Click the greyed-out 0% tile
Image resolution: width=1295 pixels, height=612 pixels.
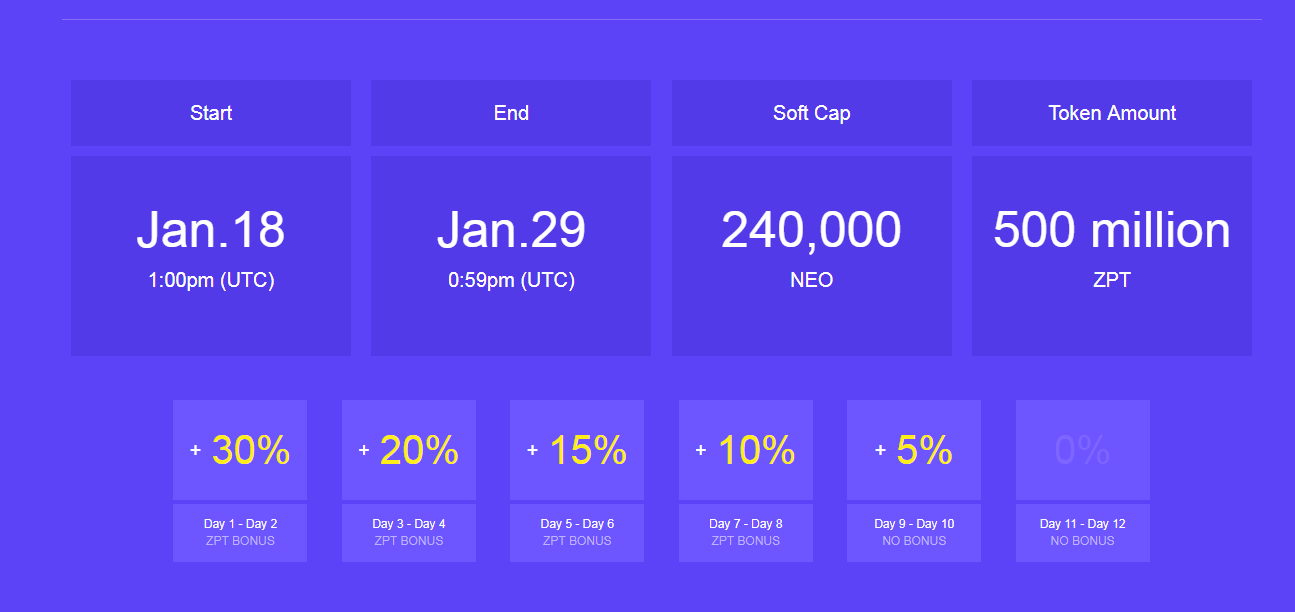click(x=1083, y=450)
